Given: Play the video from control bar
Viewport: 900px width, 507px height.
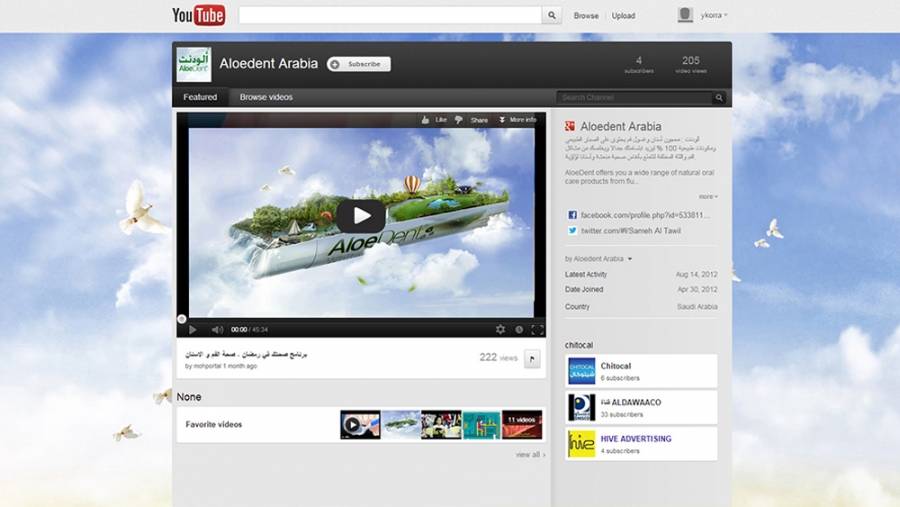Looking at the screenshot, I should (x=193, y=330).
